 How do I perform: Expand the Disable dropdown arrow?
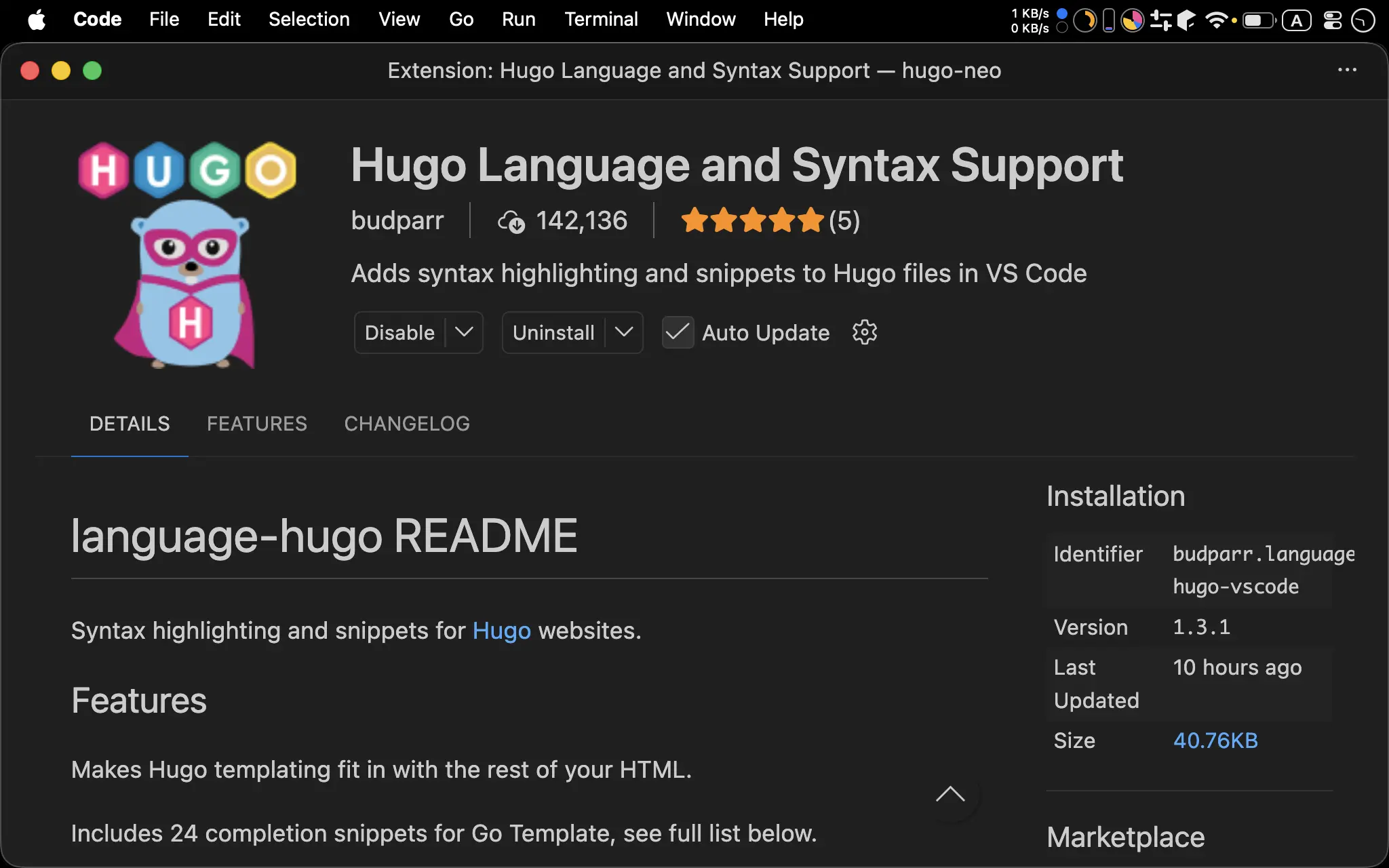tap(464, 332)
